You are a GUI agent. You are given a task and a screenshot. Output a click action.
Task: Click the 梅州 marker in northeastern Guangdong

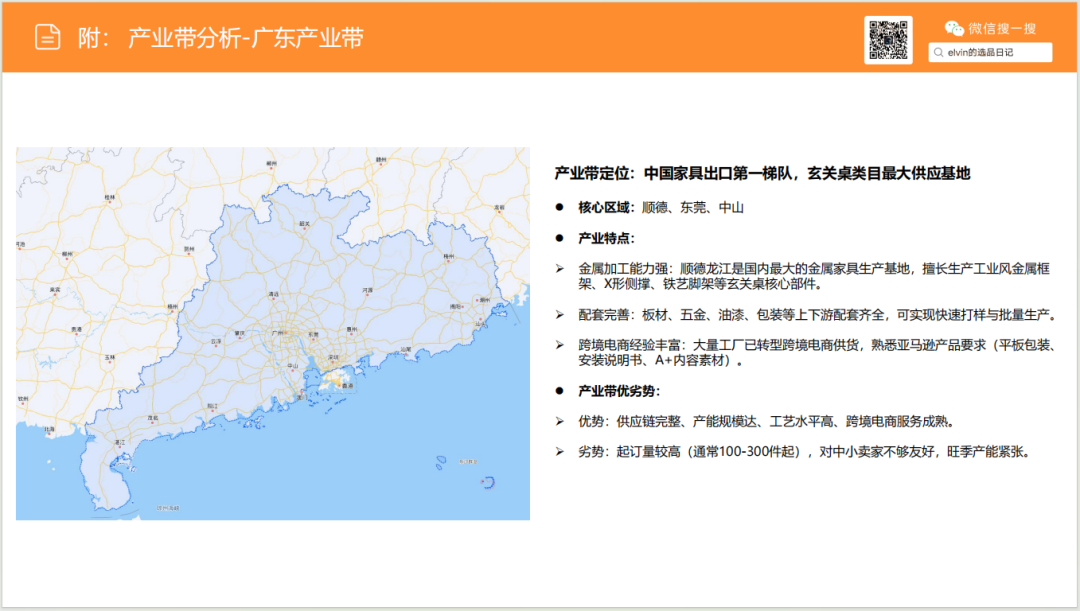point(448,259)
